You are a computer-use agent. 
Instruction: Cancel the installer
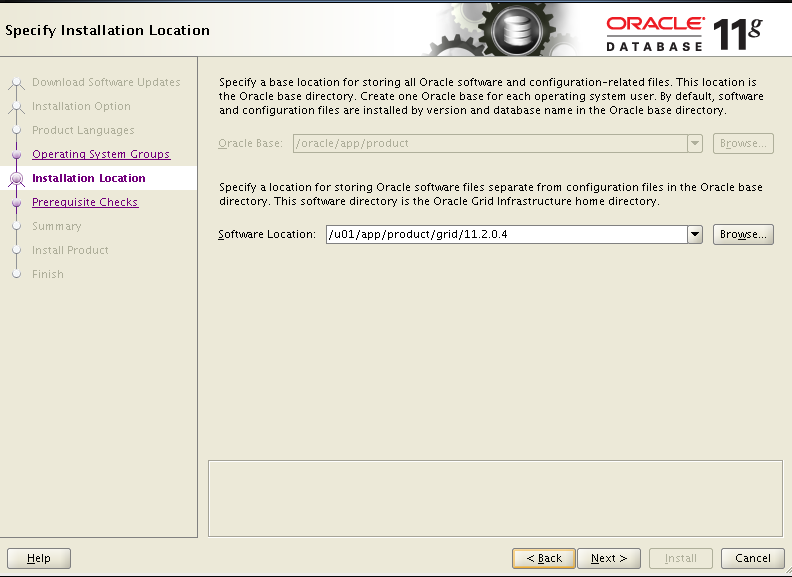[x=753, y=558]
